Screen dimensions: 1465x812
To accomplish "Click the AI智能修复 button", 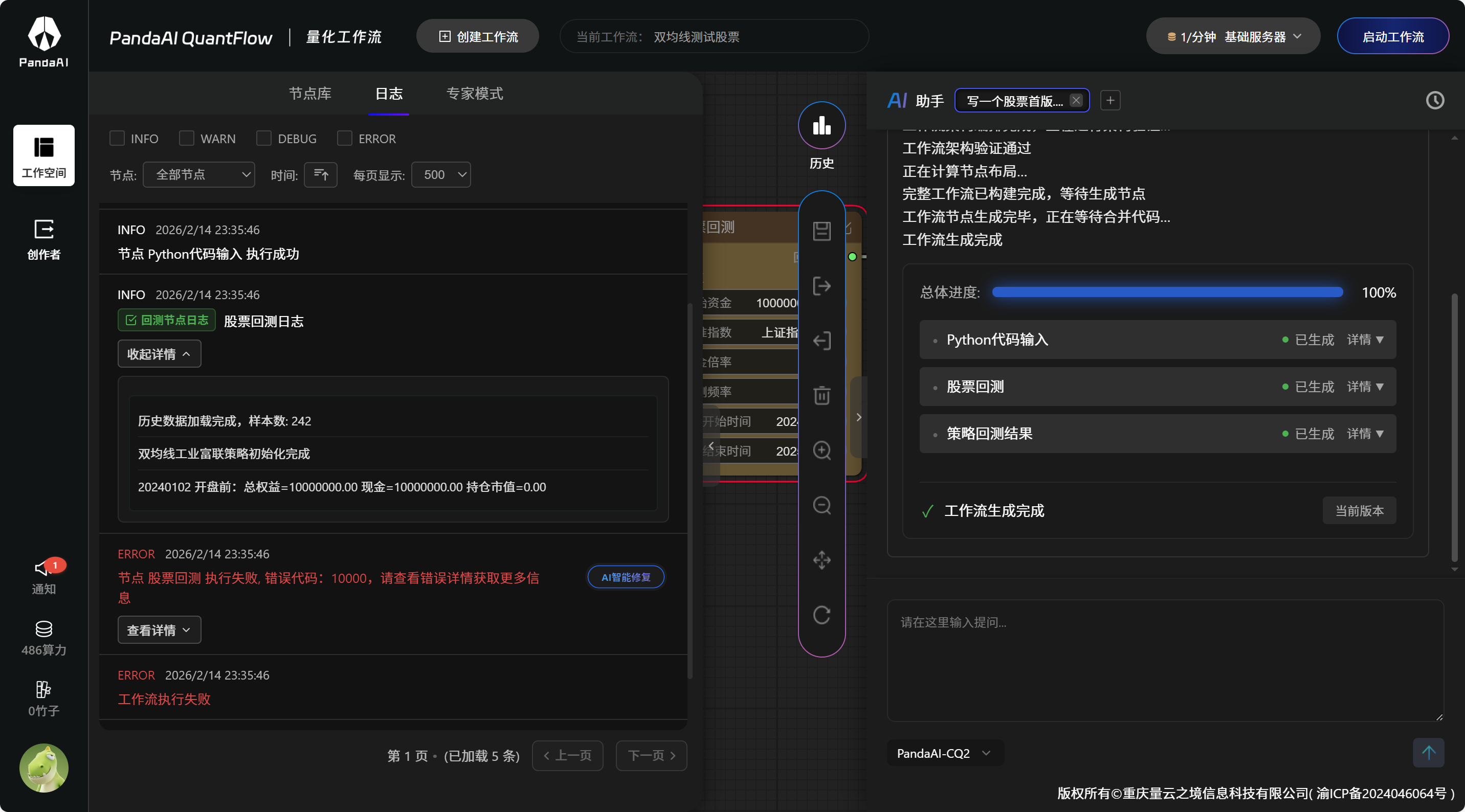I will [626, 577].
